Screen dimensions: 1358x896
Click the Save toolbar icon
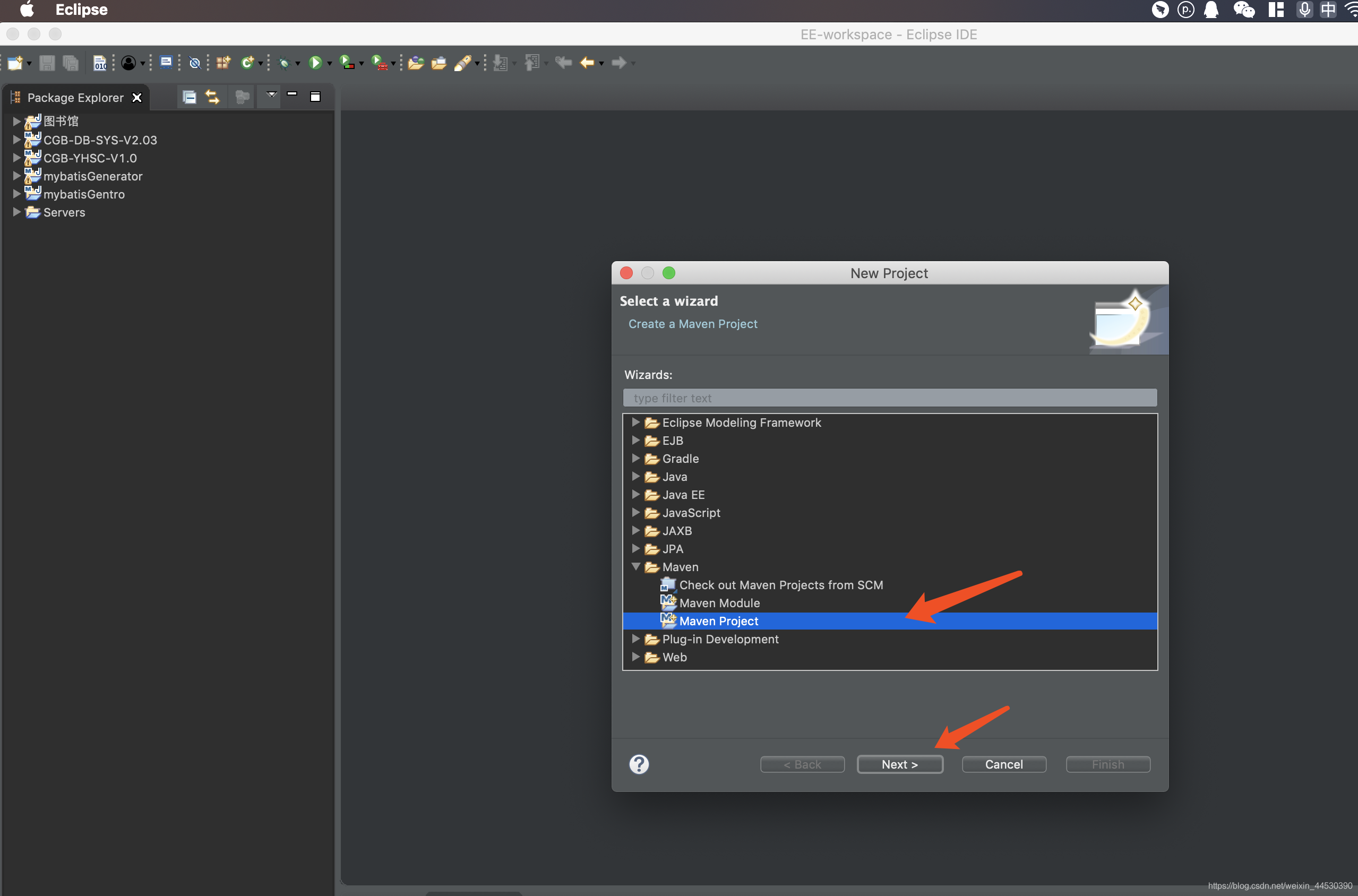click(47, 63)
